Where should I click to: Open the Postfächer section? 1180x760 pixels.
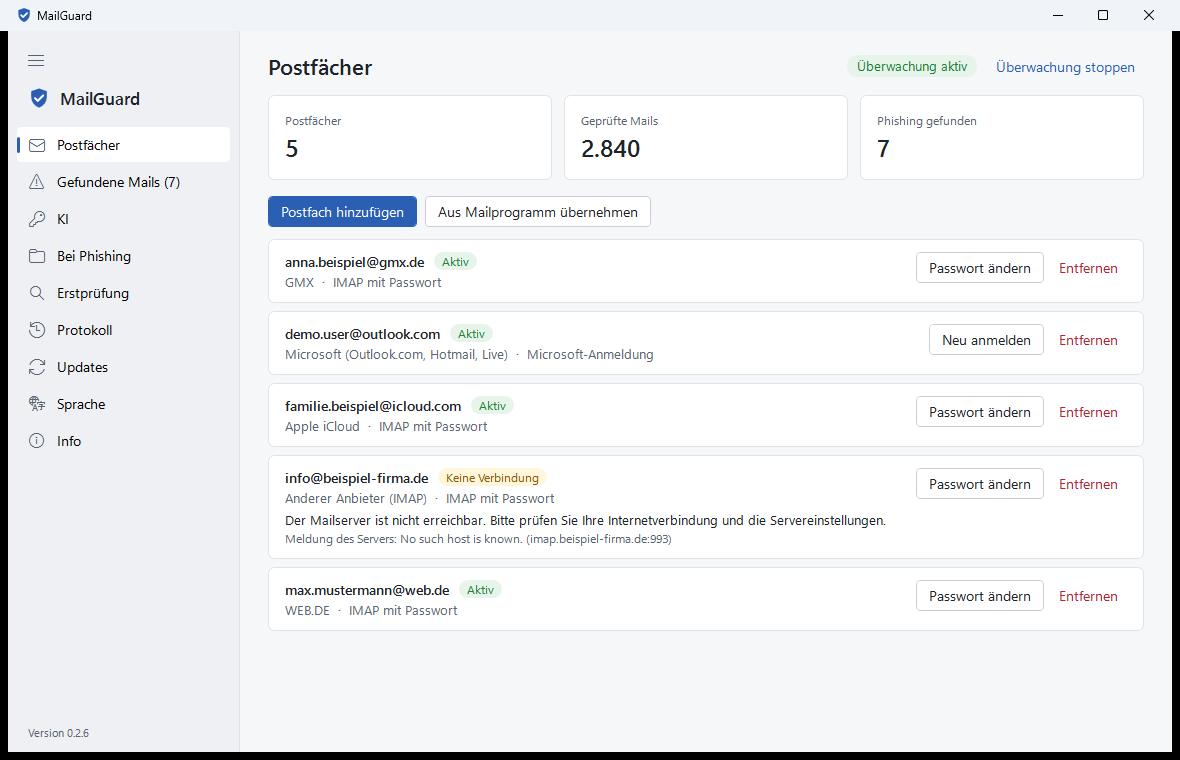[123, 145]
